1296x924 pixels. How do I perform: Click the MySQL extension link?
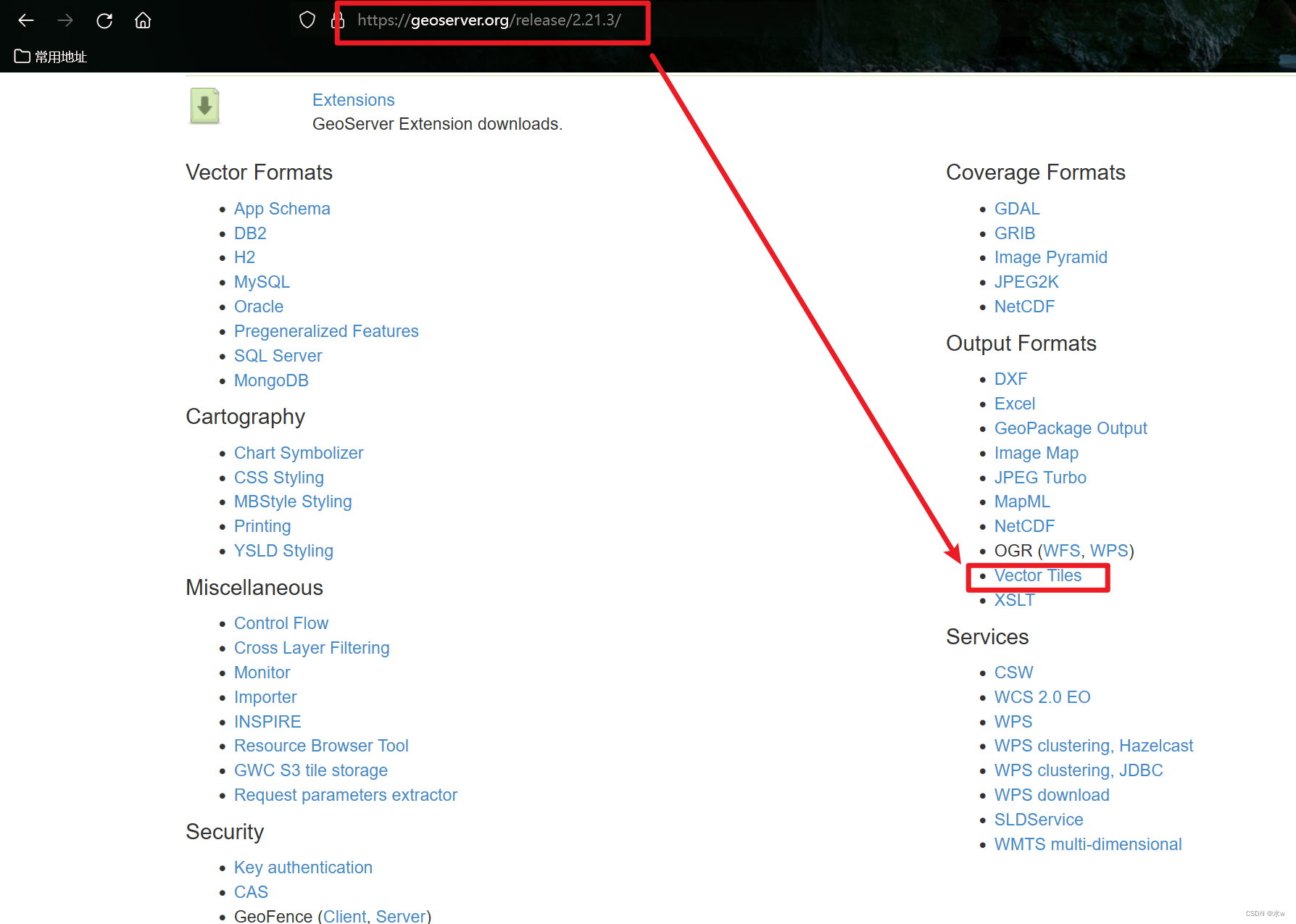point(262,282)
